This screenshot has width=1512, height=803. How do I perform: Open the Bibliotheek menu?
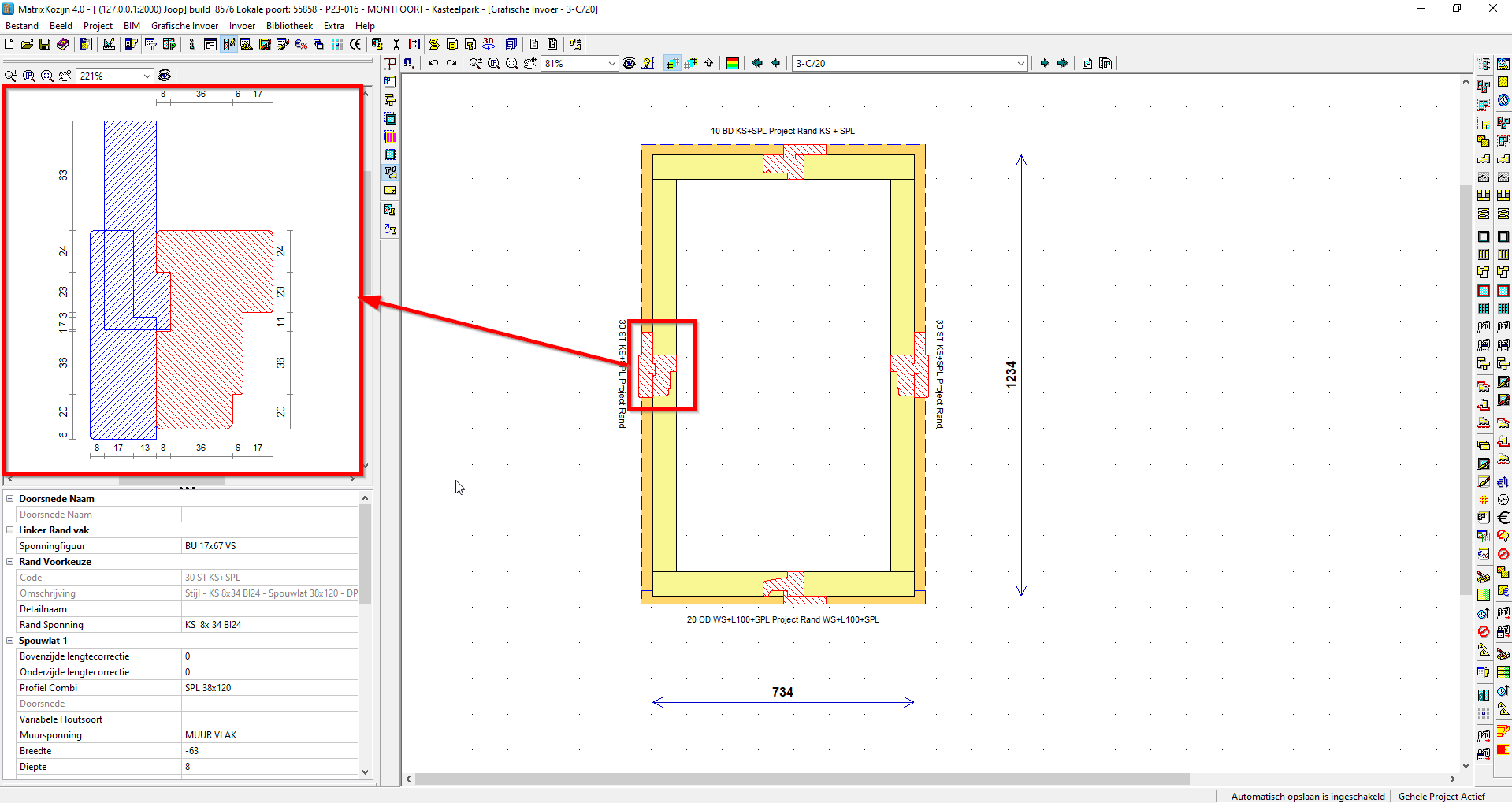288,25
